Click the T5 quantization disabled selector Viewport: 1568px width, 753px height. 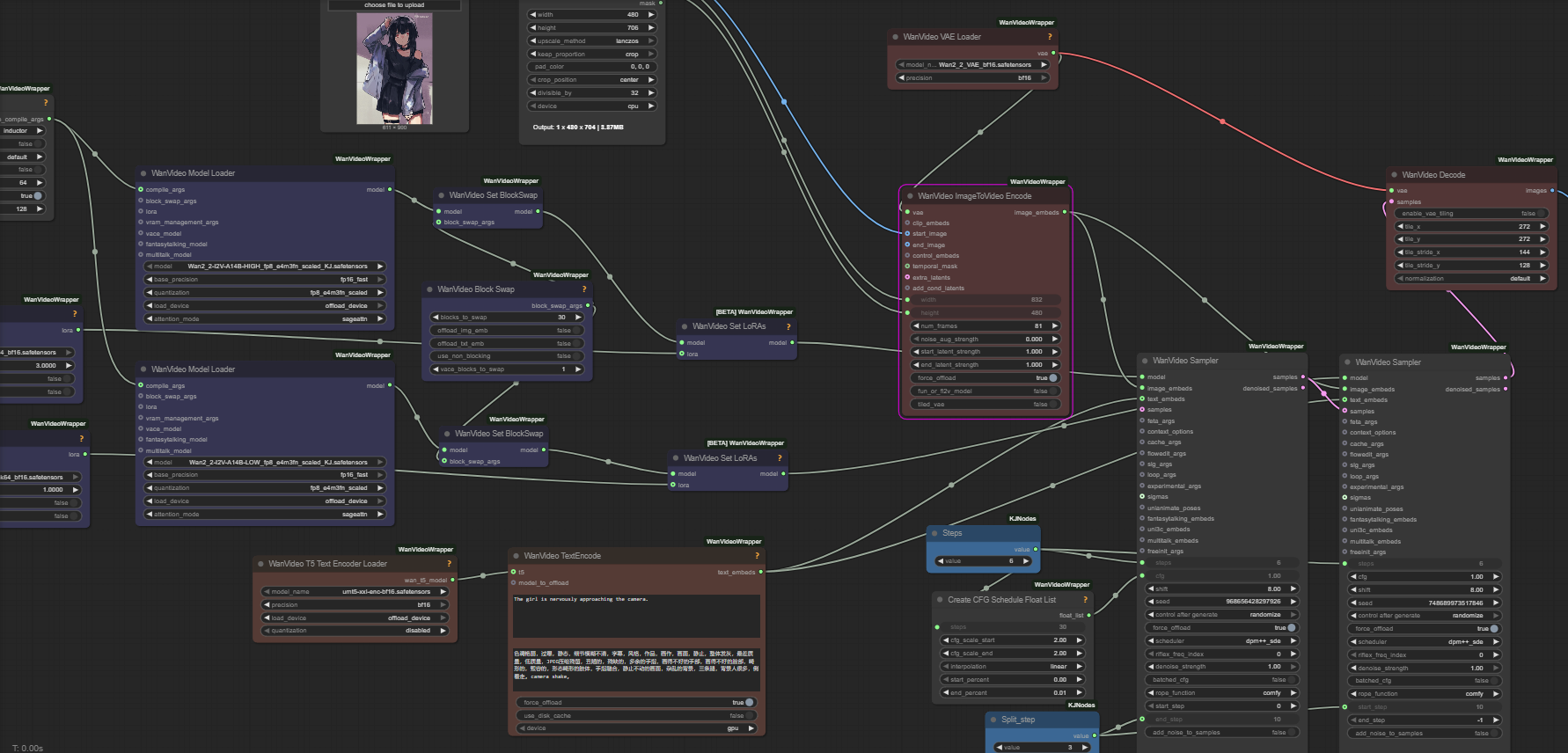pyautogui.click(x=355, y=631)
